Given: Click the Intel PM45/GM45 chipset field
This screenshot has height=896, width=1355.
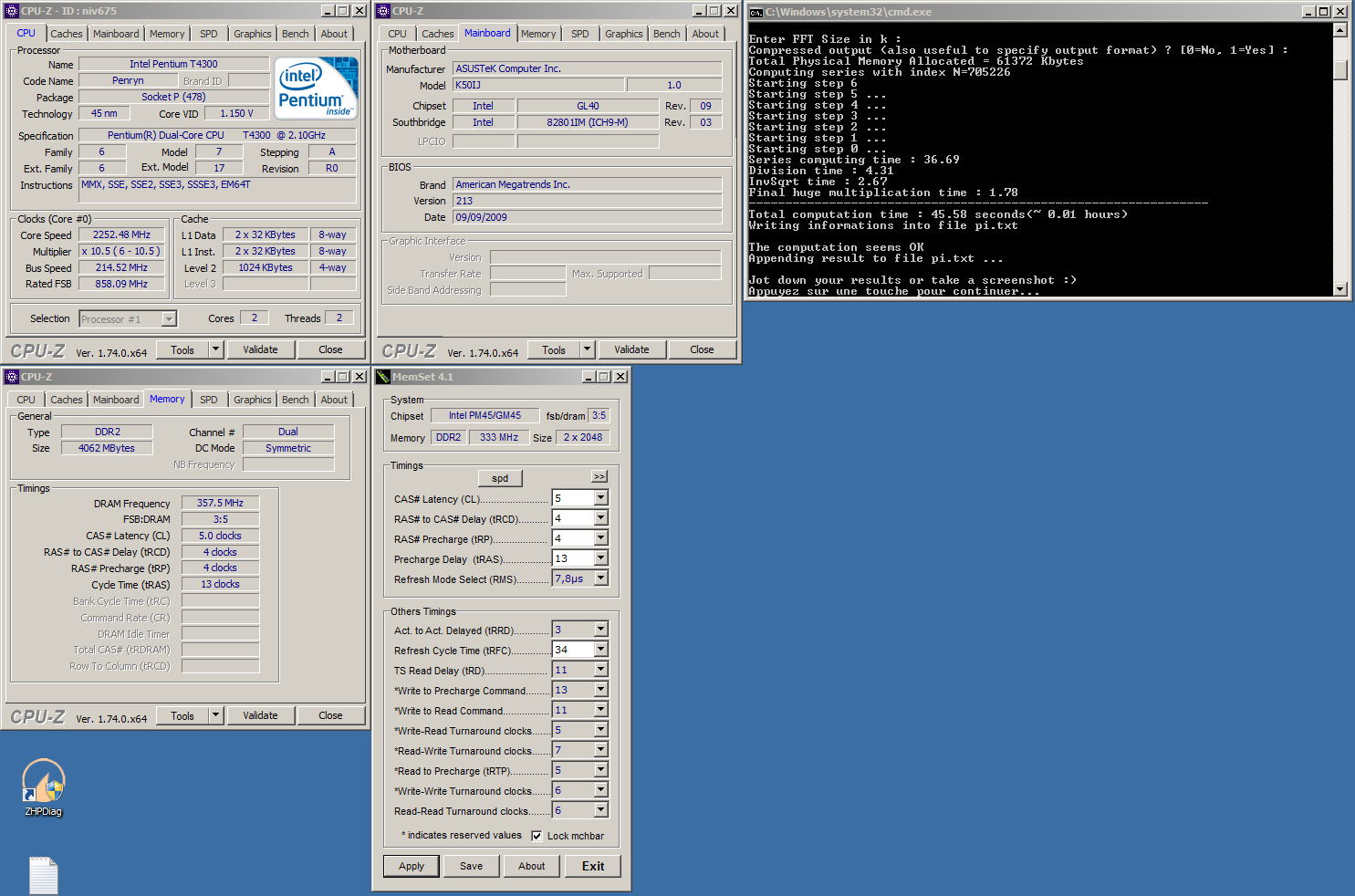Looking at the screenshot, I should click(485, 415).
